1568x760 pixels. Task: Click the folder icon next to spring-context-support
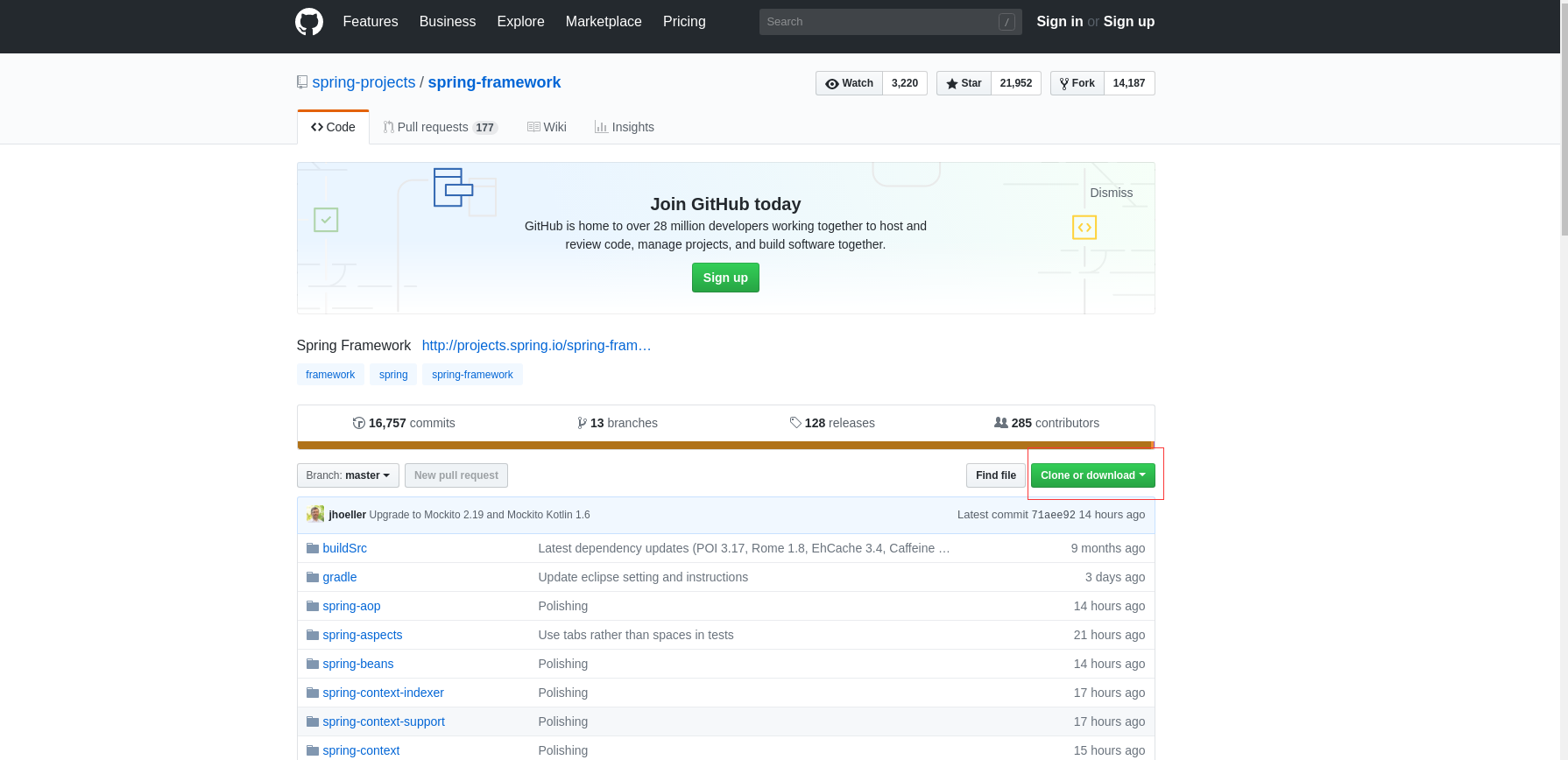coord(313,721)
